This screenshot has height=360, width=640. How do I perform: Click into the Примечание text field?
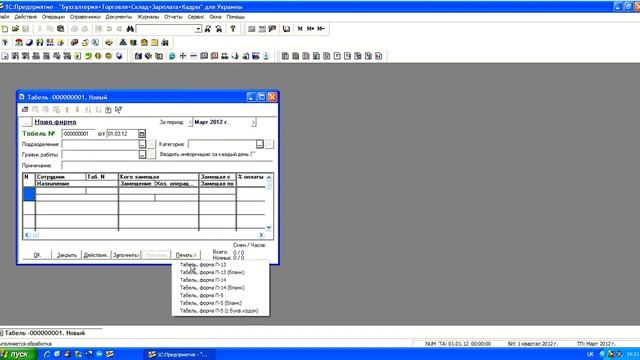(167, 165)
